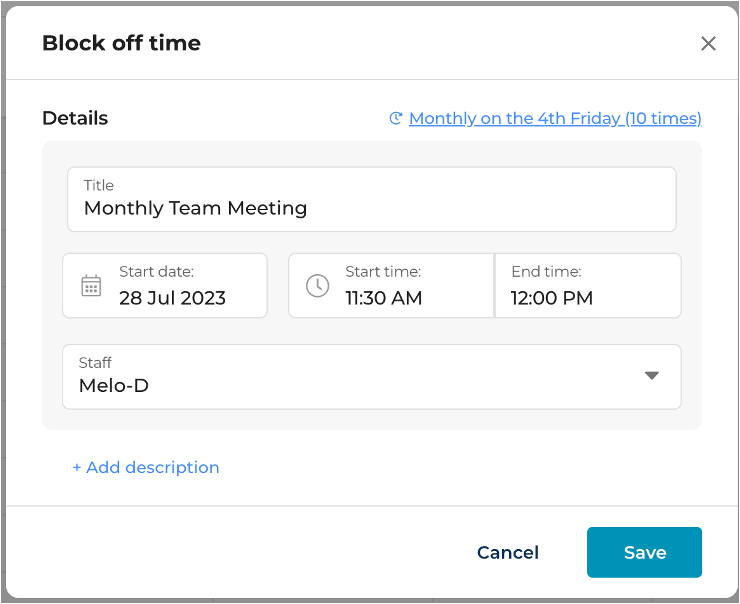The width and height of the screenshot is (740, 604).
Task: Click the Start date: label
Action: click(157, 272)
